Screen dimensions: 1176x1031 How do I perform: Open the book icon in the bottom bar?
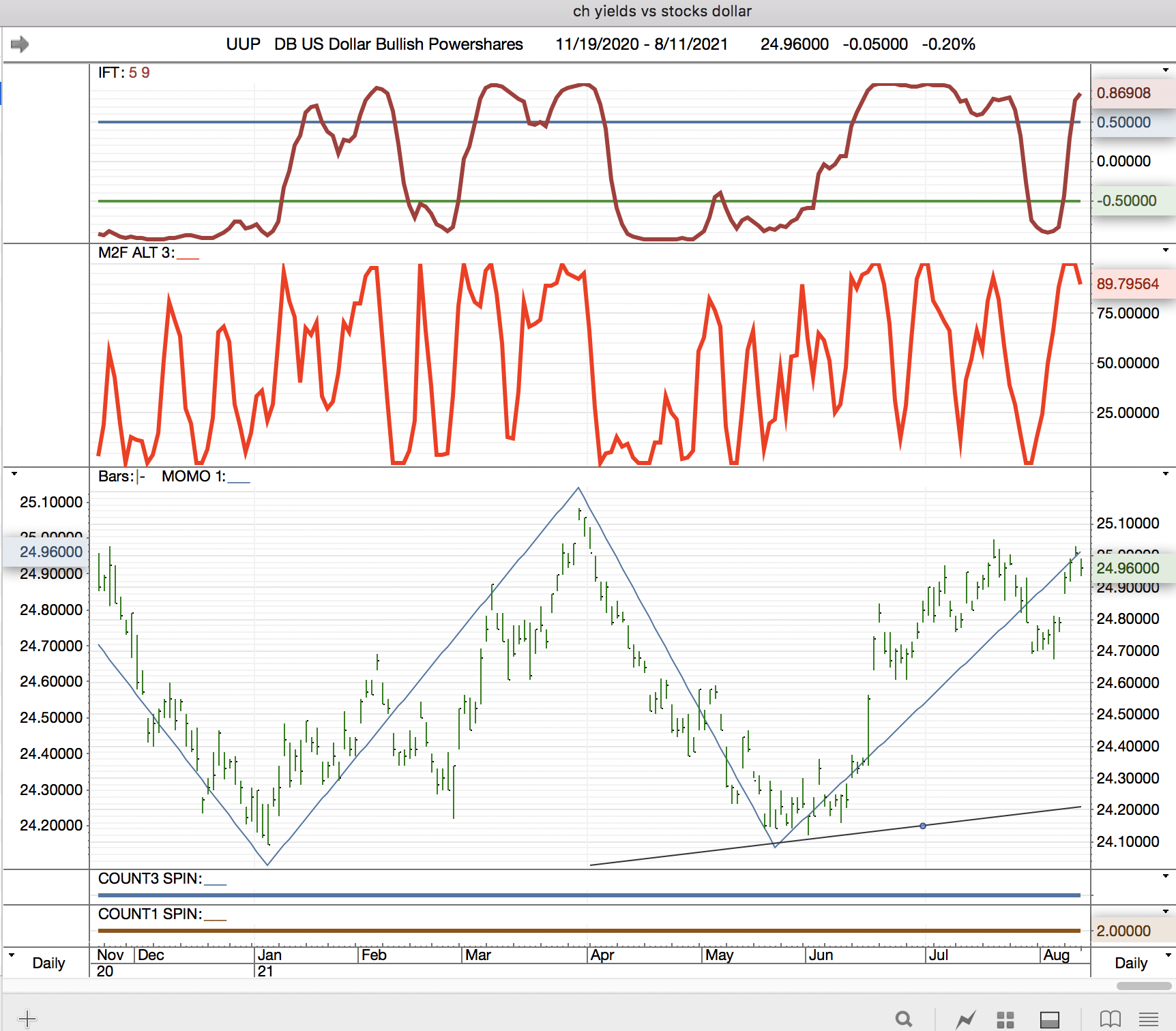pos(1111,1019)
